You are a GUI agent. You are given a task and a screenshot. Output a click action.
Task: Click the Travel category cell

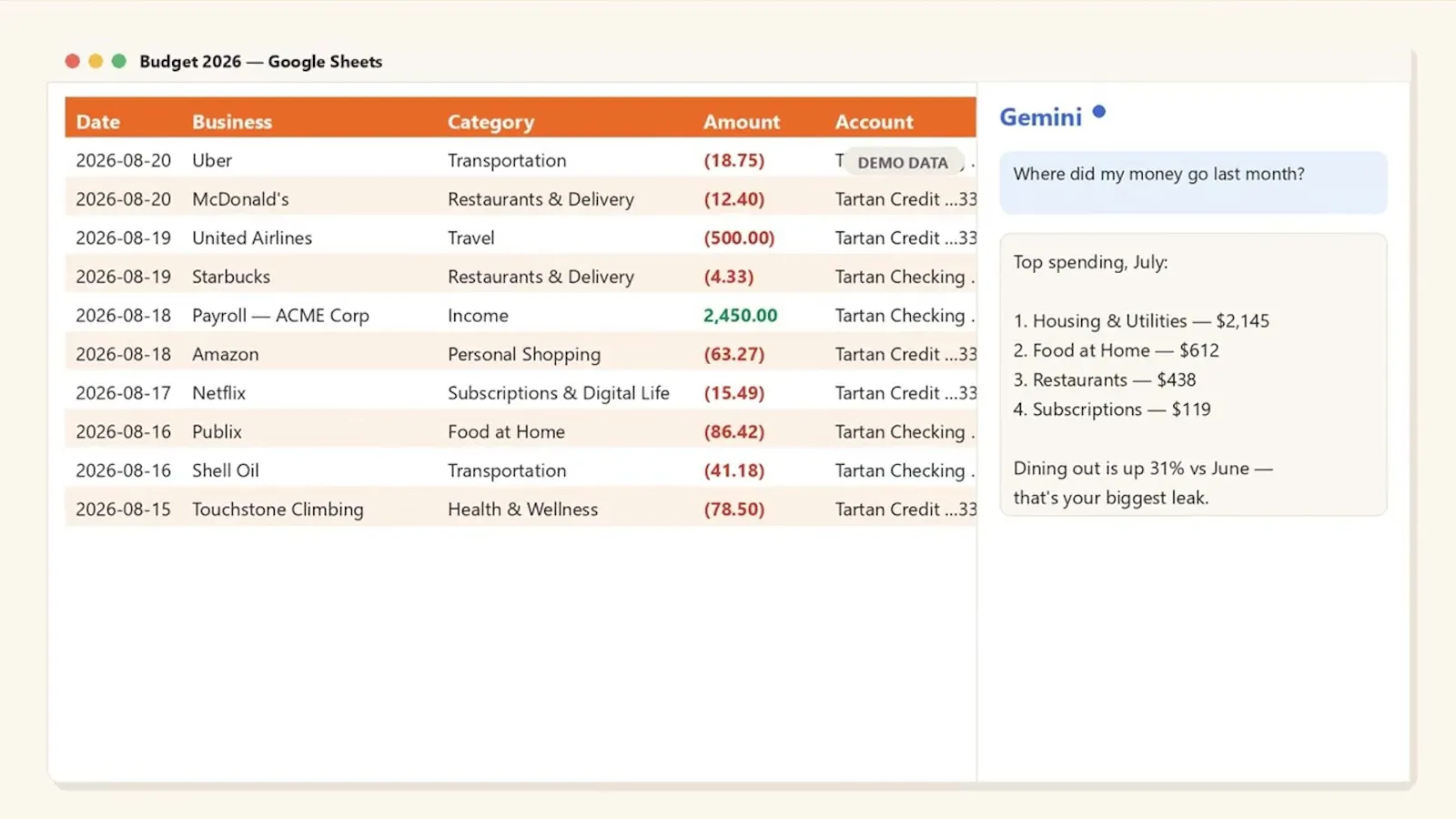click(x=471, y=238)
